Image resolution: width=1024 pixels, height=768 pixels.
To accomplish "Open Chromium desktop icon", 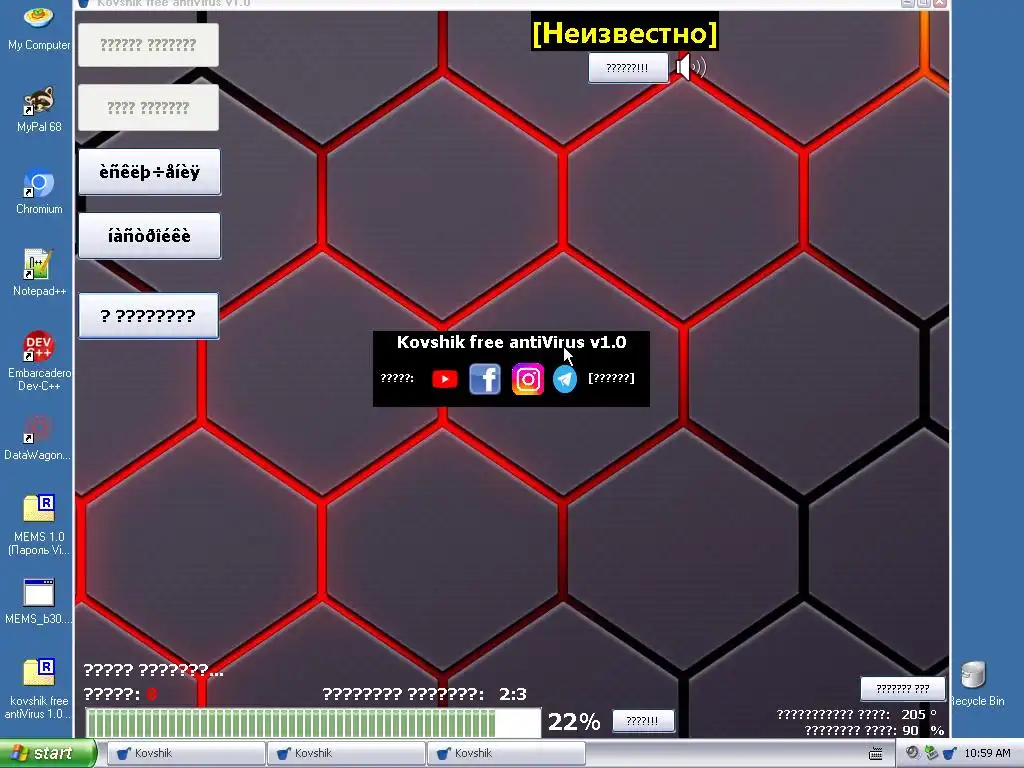I will (x=39, y=191).
